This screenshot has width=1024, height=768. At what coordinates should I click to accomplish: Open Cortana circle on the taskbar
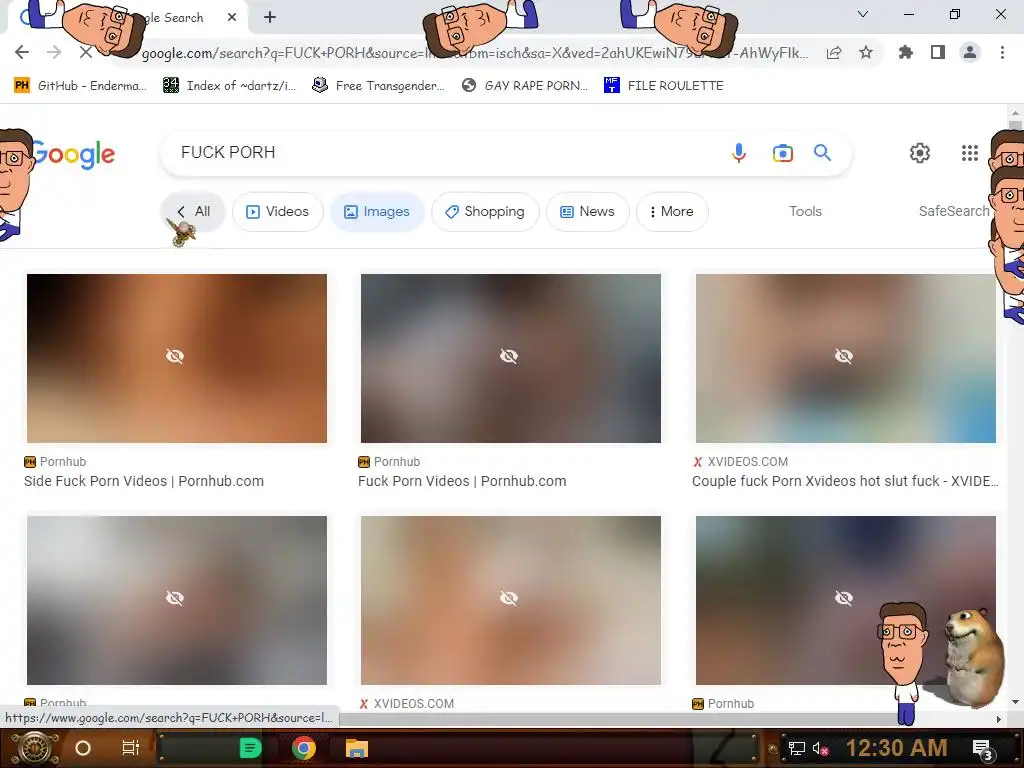(x=82, y=748)
